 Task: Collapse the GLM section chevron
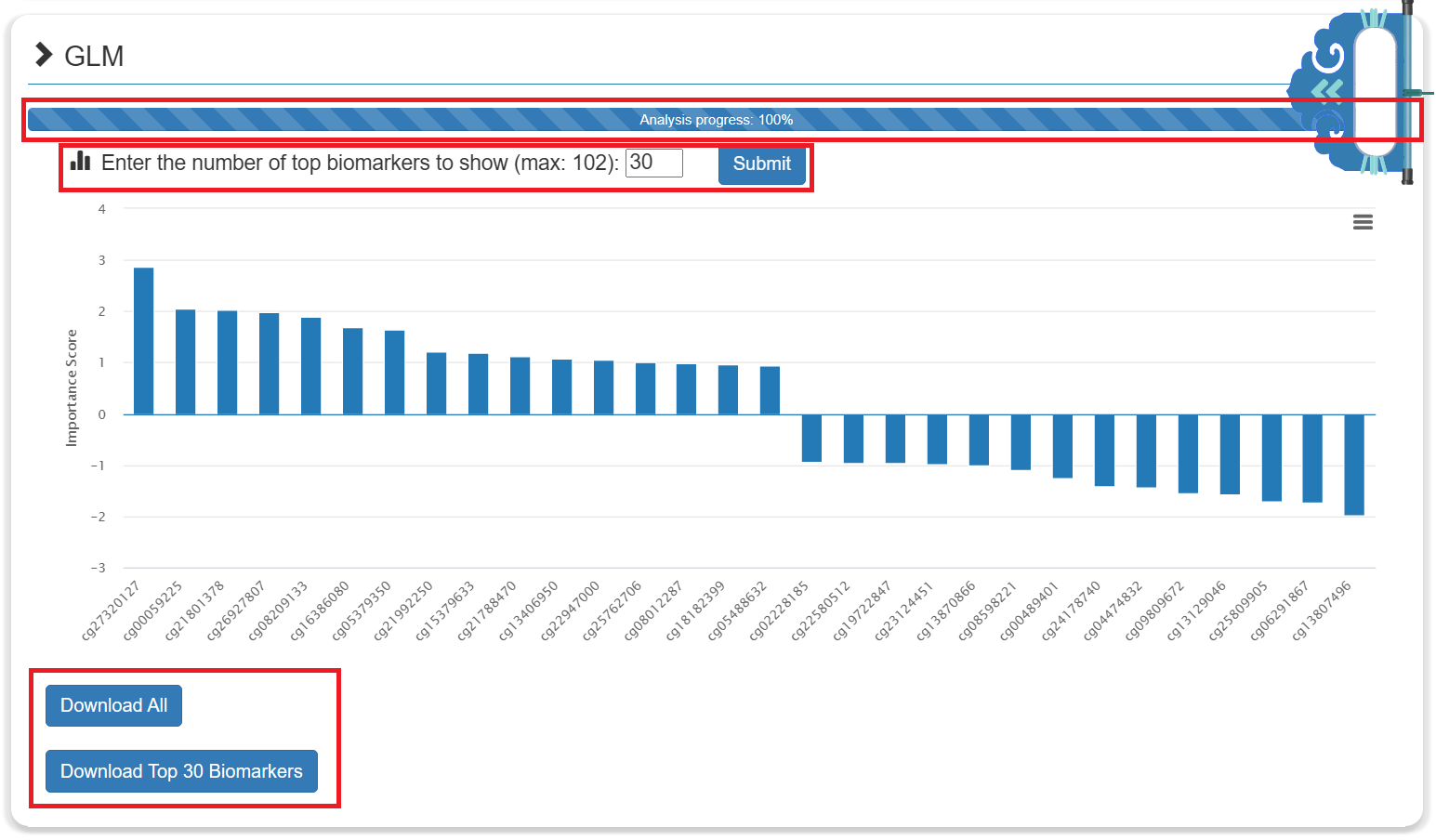point(43,56)
